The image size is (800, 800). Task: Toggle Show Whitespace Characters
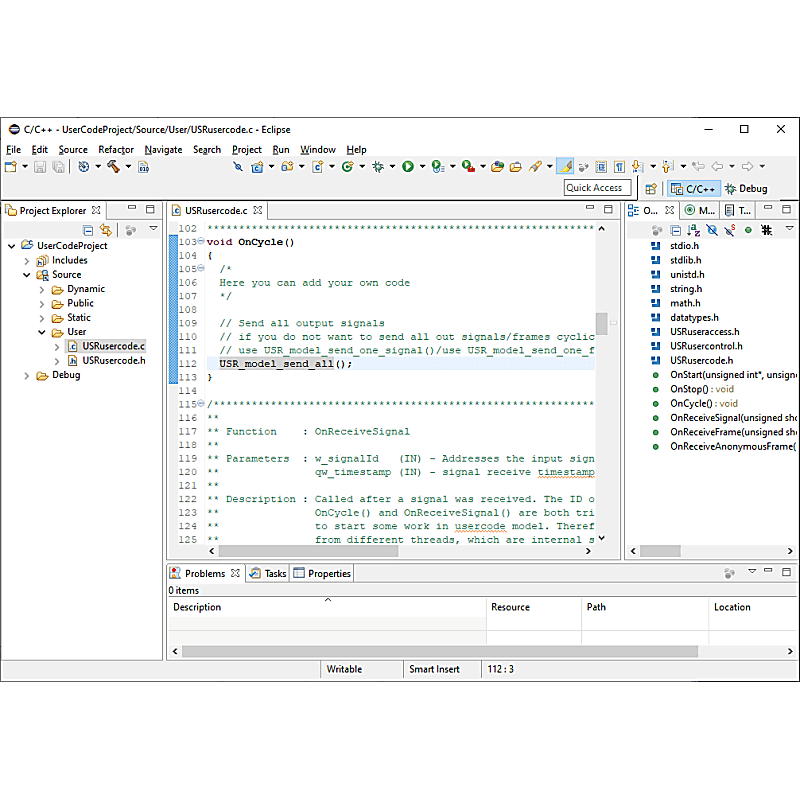pyautogui.click(x=619, y=167)
